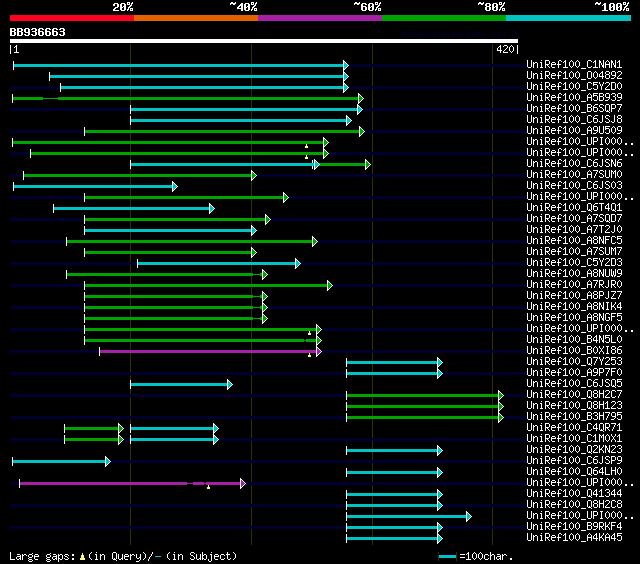Open the UniRef100_A7RJR0 label

(x=574, y=285)
